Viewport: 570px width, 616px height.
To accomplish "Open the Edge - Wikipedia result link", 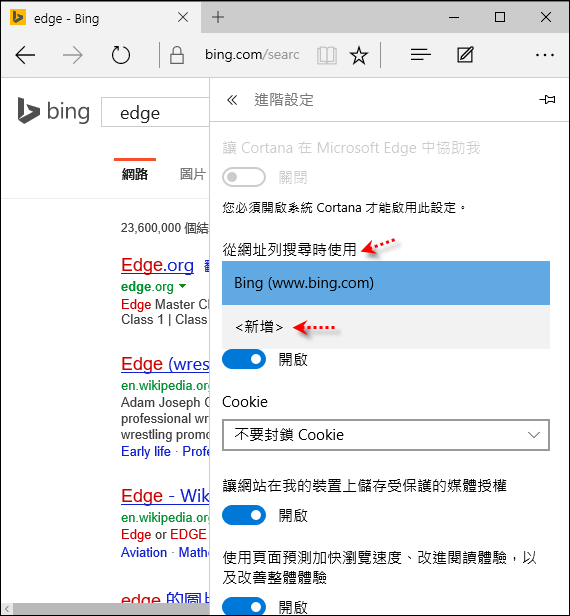I will (x=165, y=496).
